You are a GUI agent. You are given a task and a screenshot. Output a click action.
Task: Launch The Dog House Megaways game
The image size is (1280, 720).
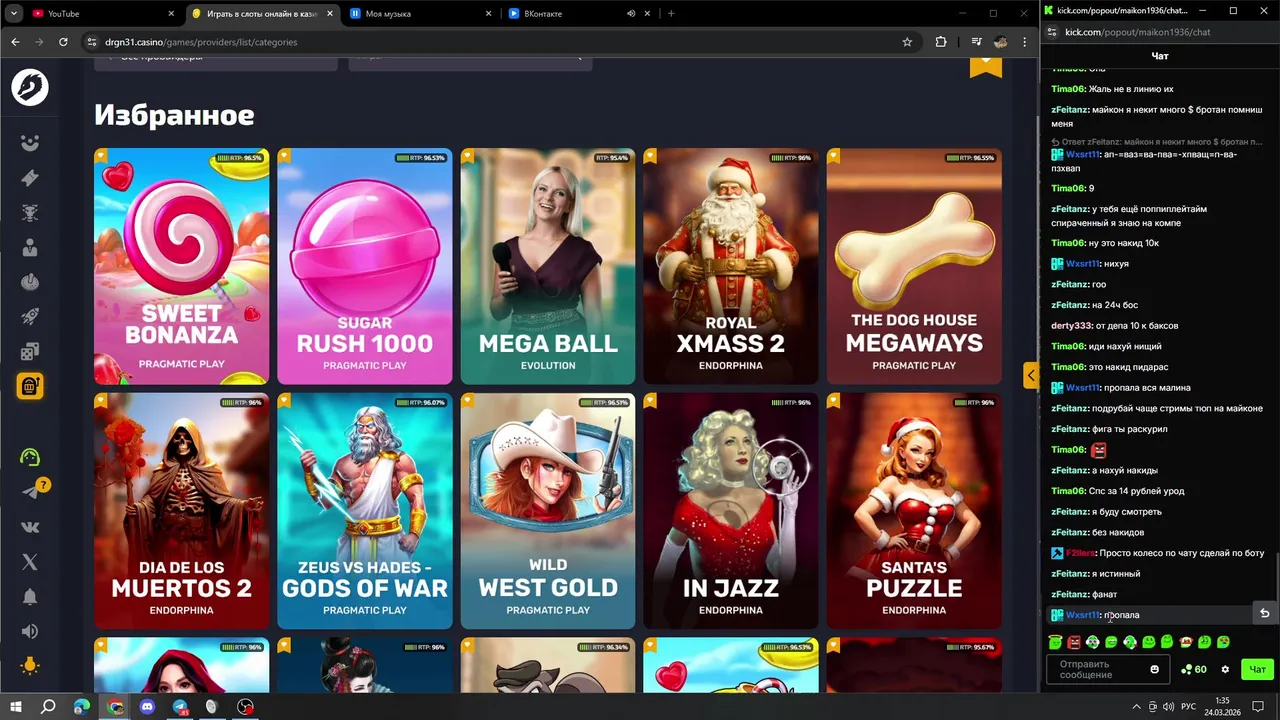click(914, 266)
